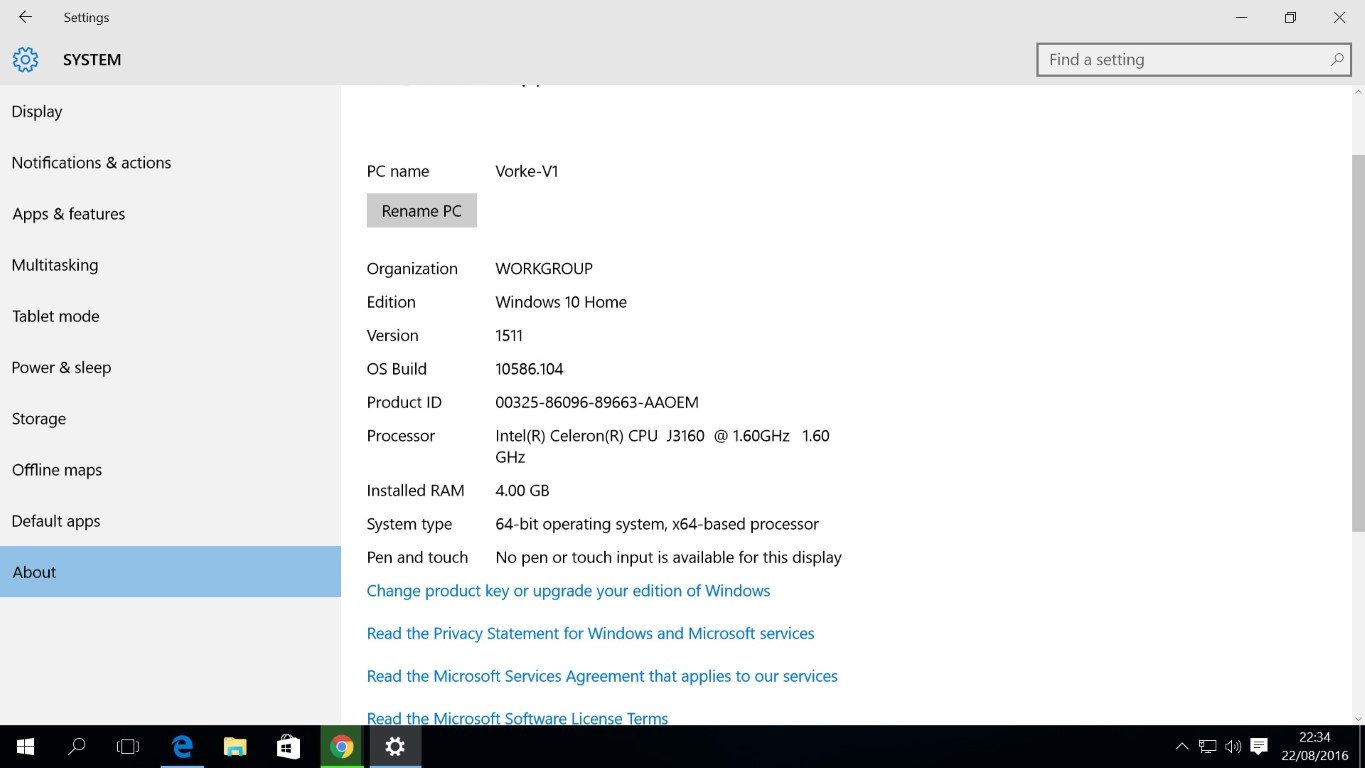Click the Version value 1511
1365x768 pixels.
tap(509, 335)
